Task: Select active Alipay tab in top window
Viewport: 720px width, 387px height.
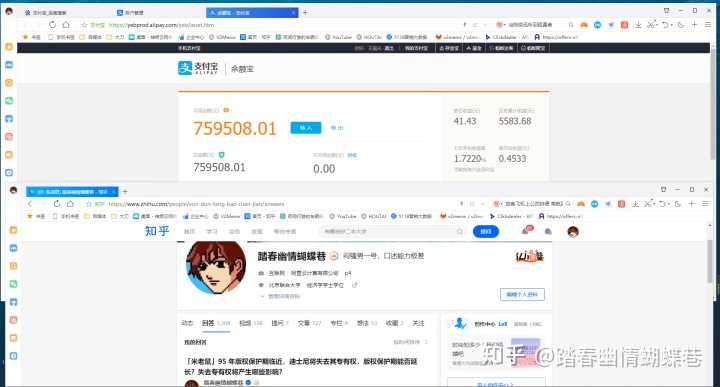Action: click(252, 13)
